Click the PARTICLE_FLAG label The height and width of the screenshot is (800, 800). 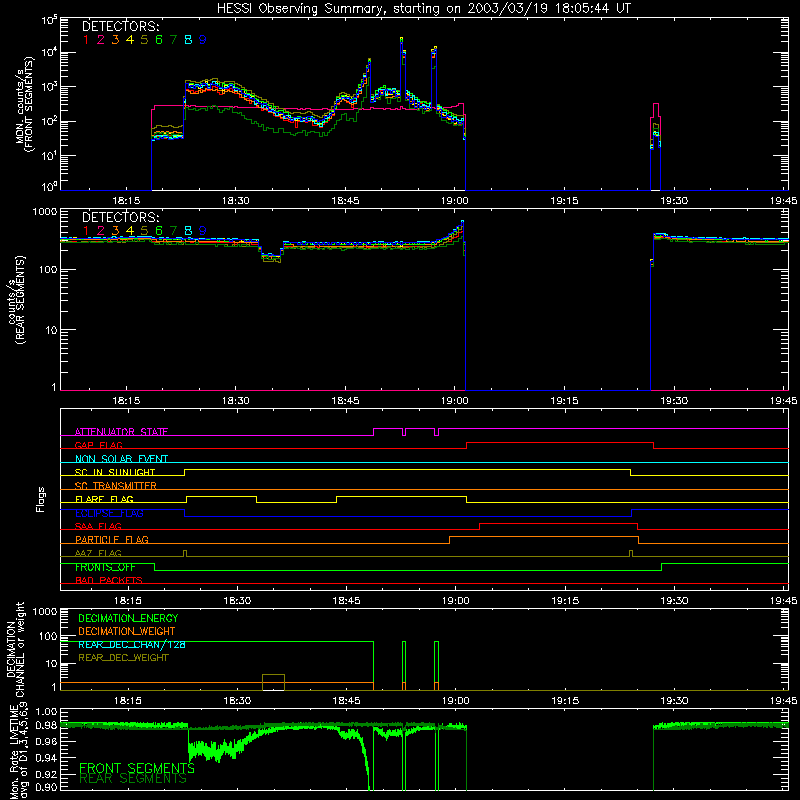point(112,540)
